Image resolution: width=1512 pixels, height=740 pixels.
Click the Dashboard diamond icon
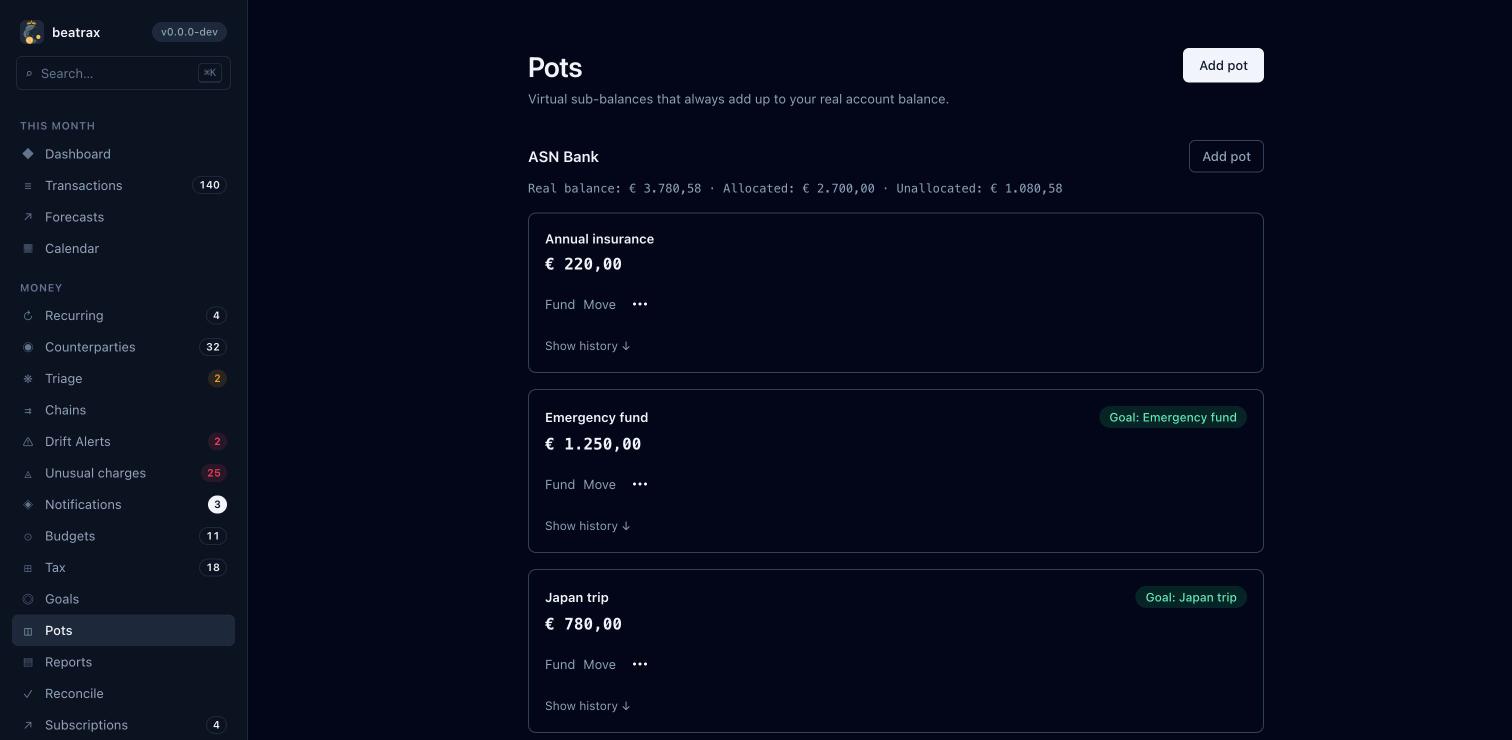click(x=28, y=154)
